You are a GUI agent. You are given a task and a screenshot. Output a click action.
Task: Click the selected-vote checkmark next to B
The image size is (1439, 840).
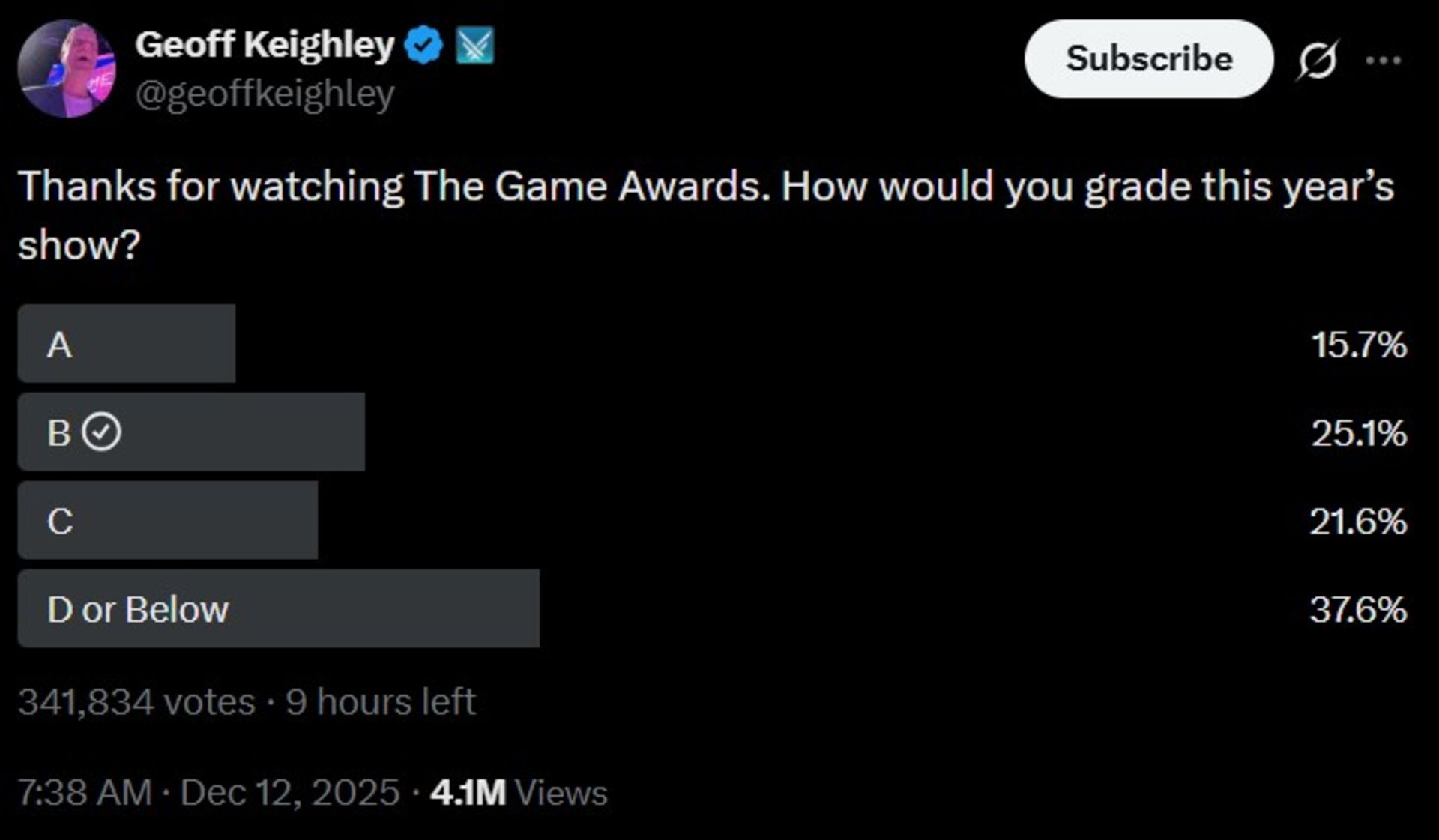[x=101, y=432]
